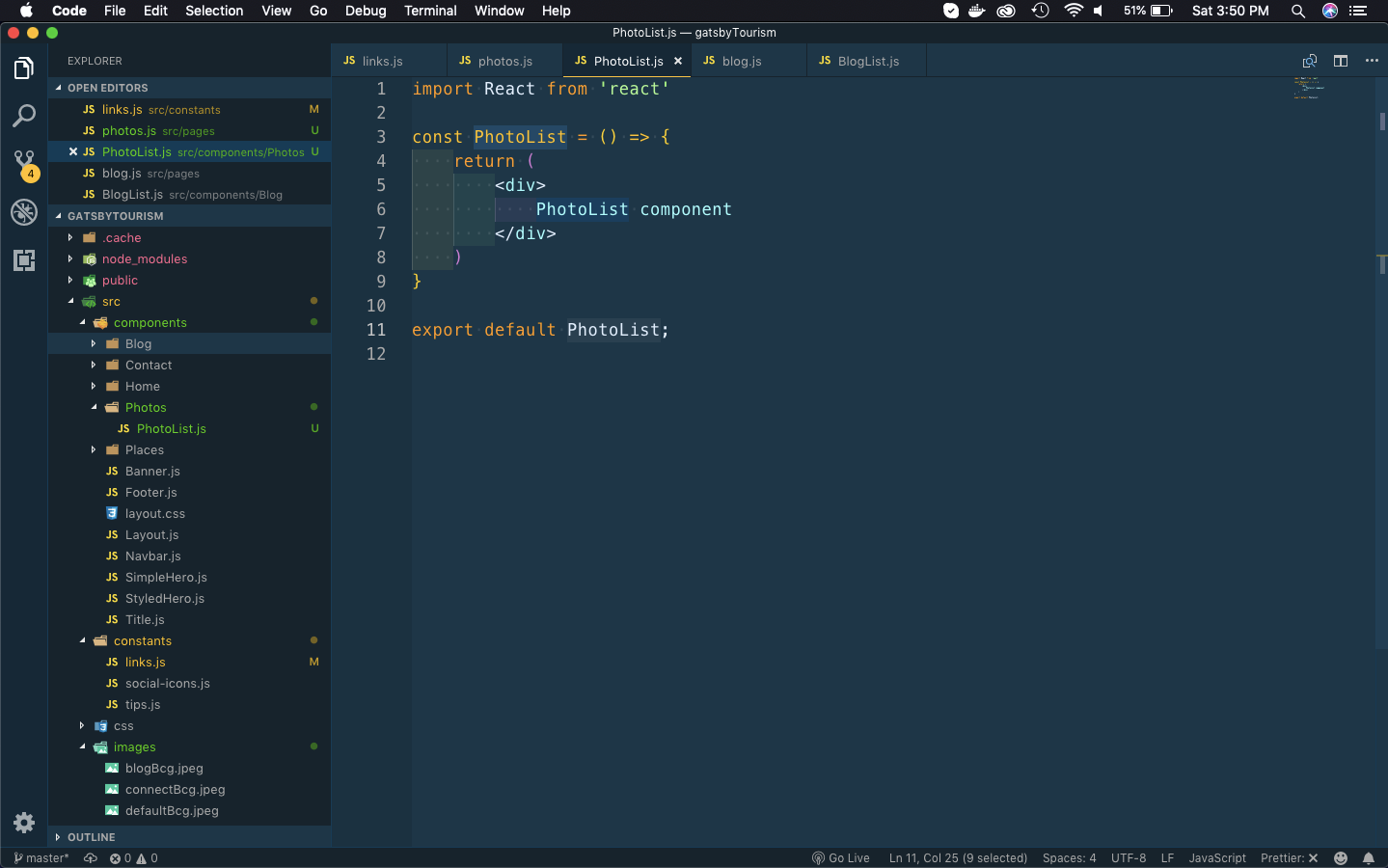Close the PhotoList.js editor tab

(x=678, y=61)
